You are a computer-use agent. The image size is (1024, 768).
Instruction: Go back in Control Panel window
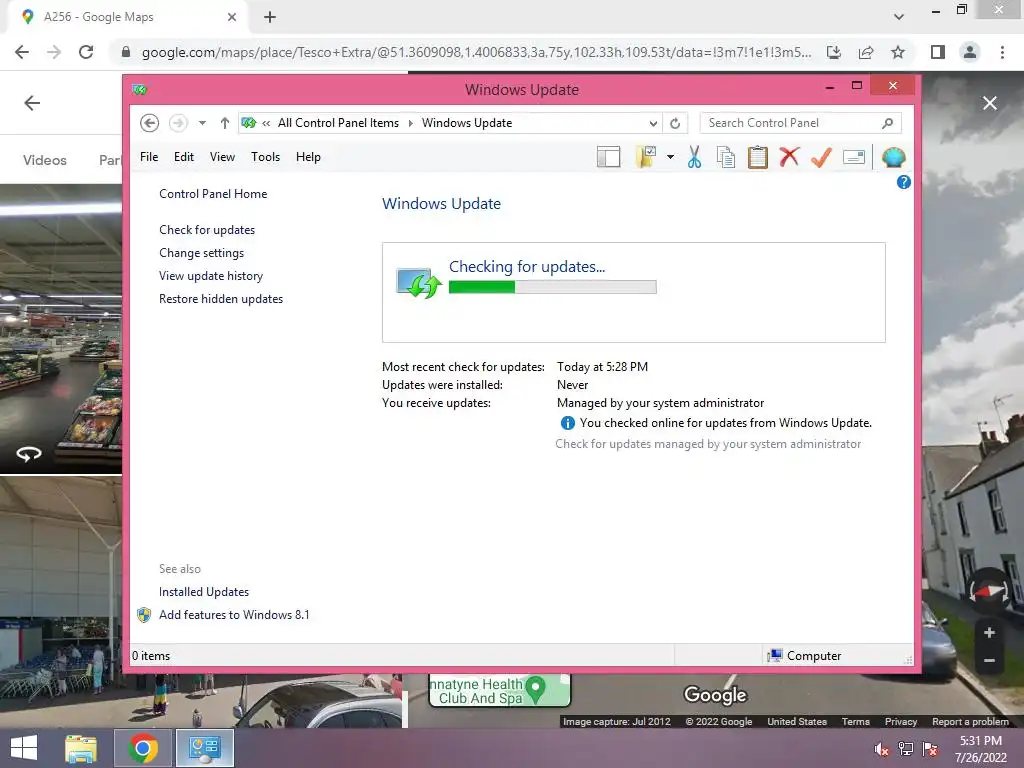coord(150,123)
